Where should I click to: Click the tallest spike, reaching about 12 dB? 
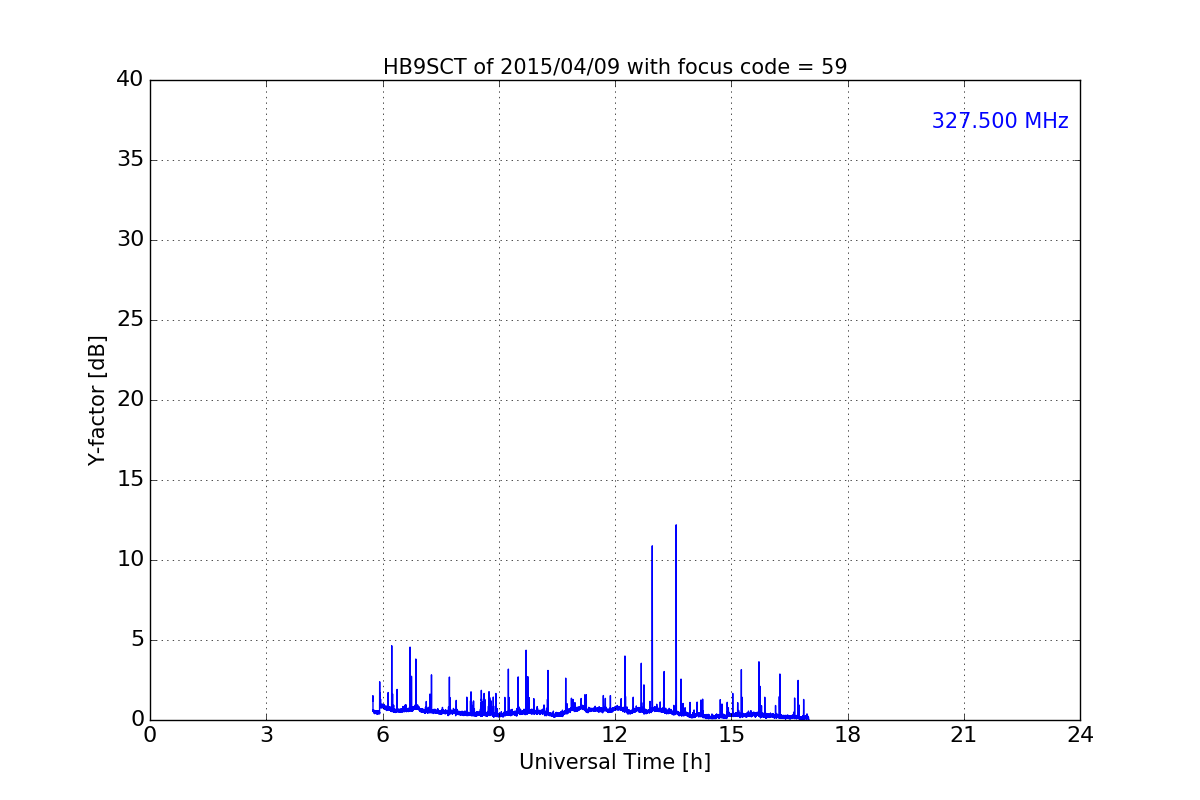tap(676, 620)
